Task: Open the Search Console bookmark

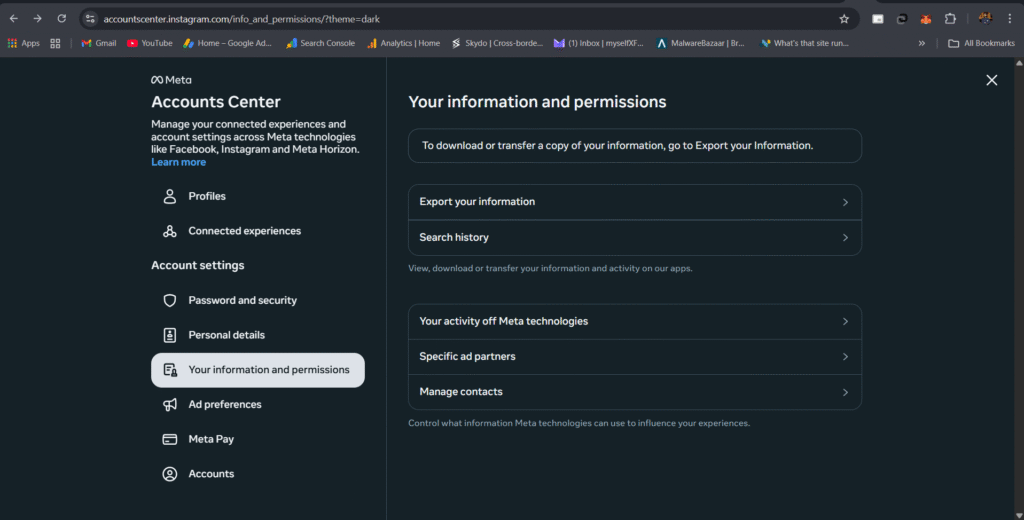Action: [x=320, y=43]
